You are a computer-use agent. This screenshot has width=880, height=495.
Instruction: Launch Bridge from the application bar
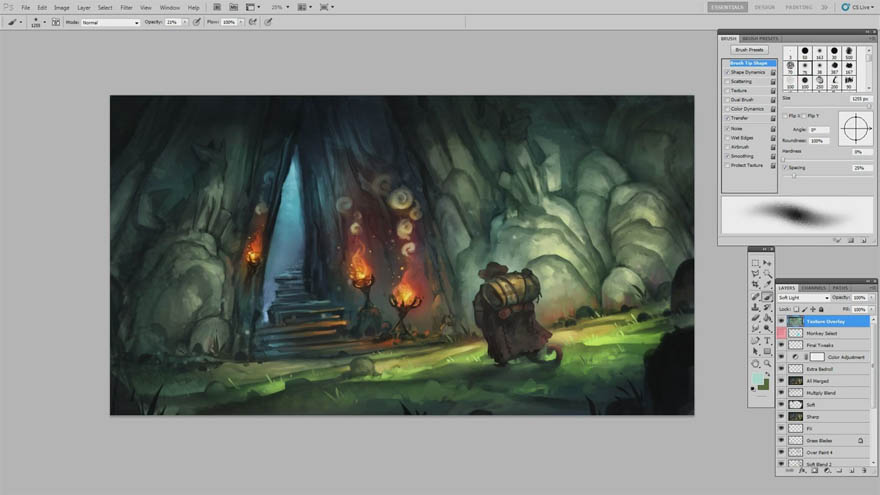(x=217, y=7)
